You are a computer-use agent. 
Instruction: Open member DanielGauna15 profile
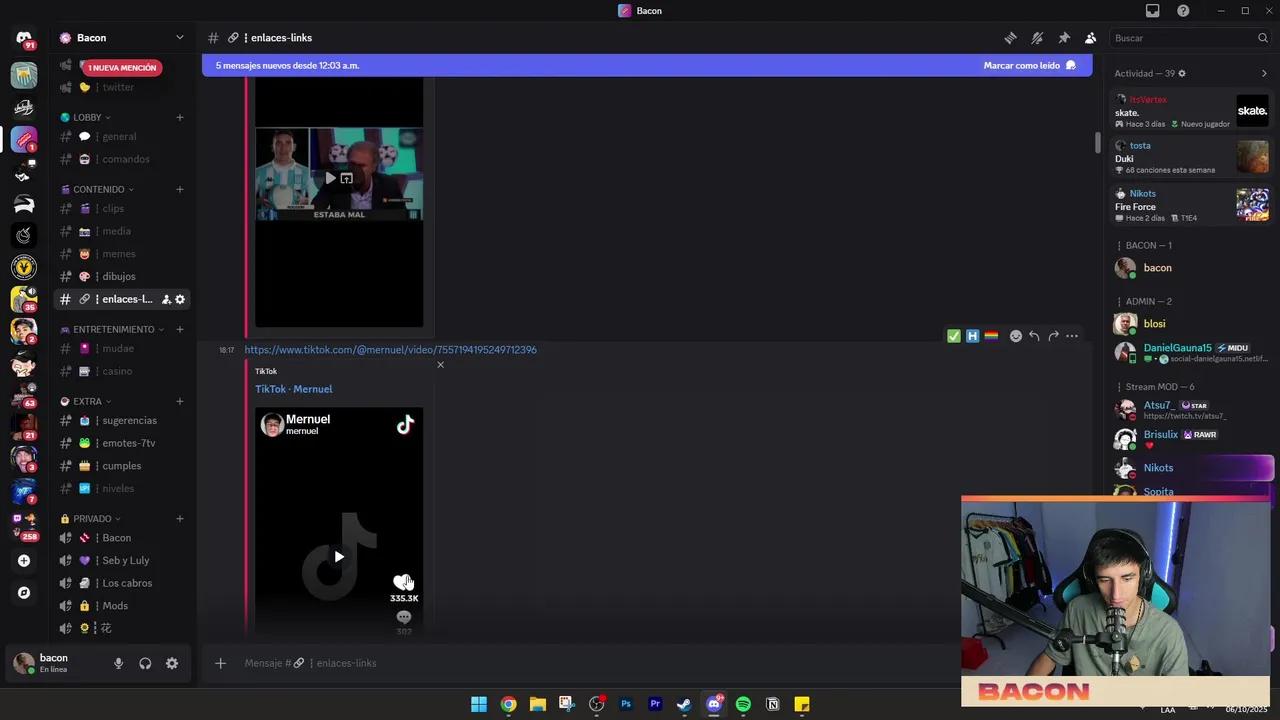click(x=1191, y=352)
